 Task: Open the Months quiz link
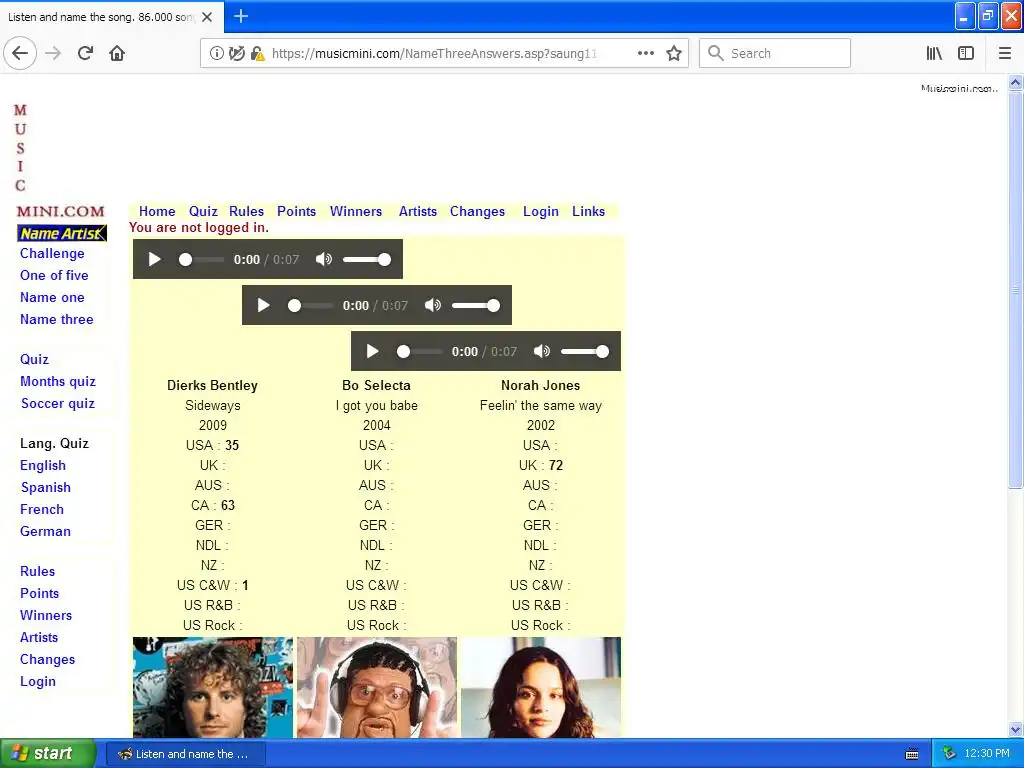click(x=58, y=381)
